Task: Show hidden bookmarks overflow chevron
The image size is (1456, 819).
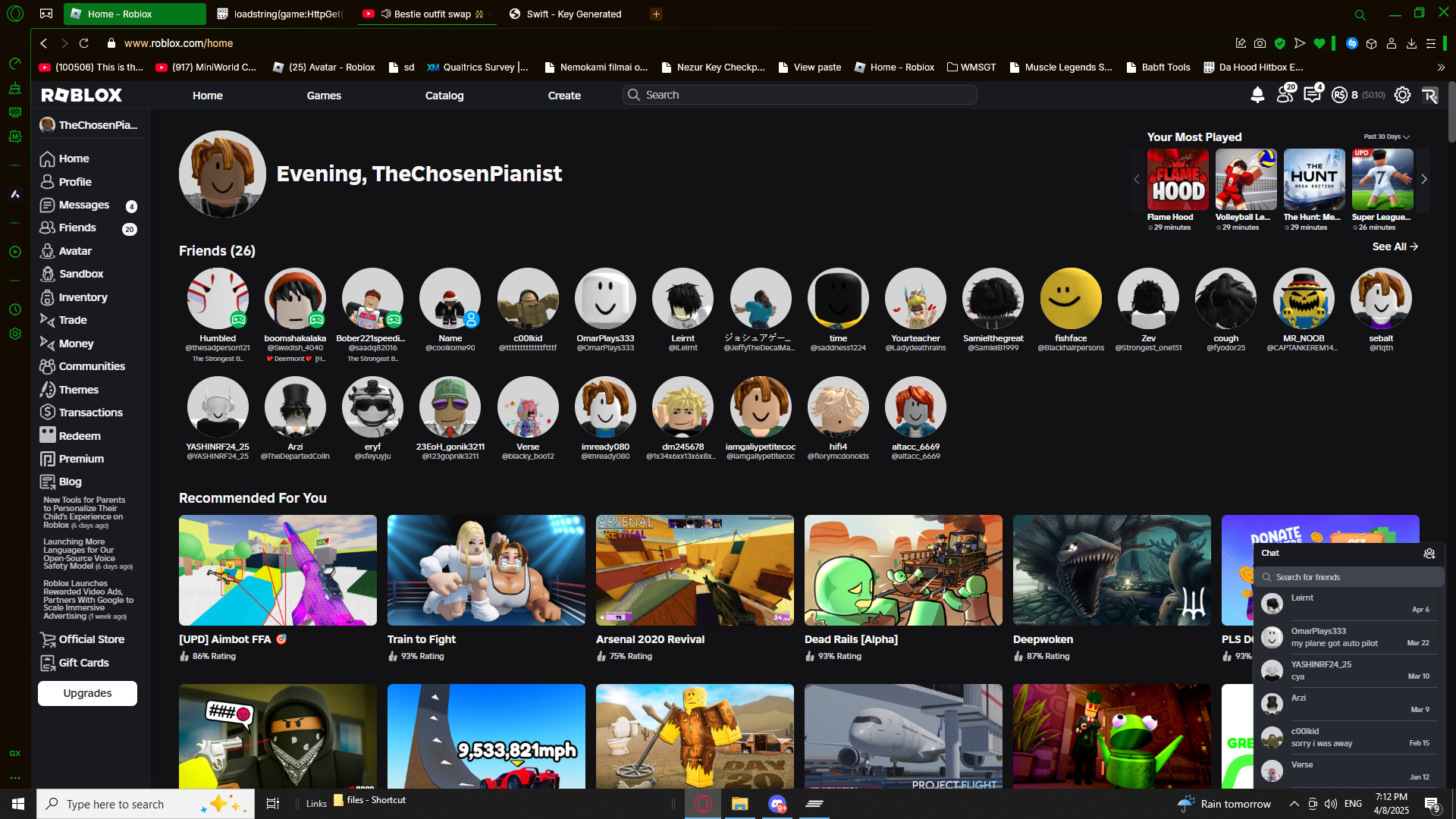Action: pos(1441,67)
